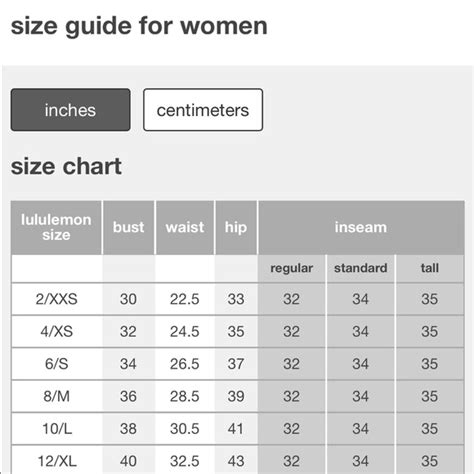474x474 pixels.
Task: Click the hip column header
Action: [236, 227]
